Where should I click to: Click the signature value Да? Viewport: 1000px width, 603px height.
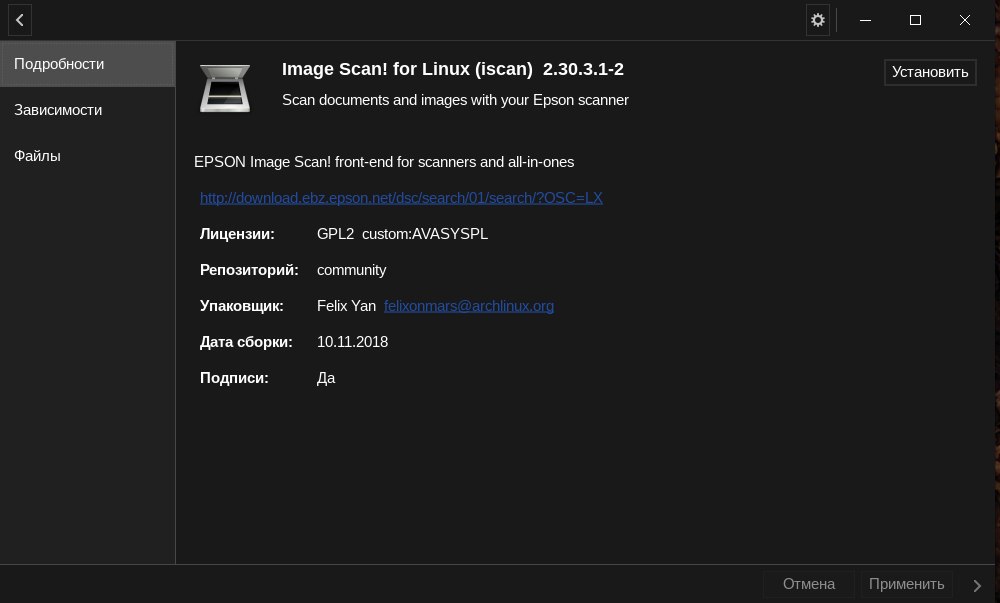click(x=326, y=378)
